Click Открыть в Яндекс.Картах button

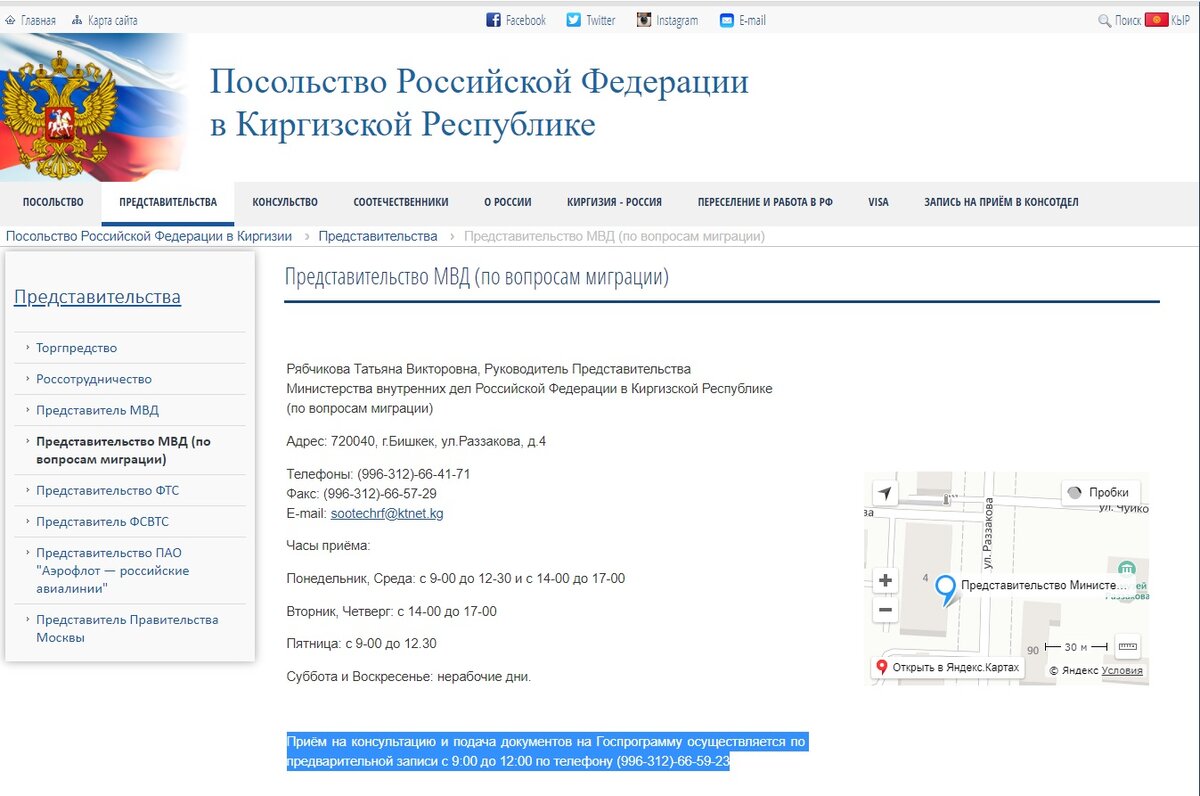pos(947,667)
